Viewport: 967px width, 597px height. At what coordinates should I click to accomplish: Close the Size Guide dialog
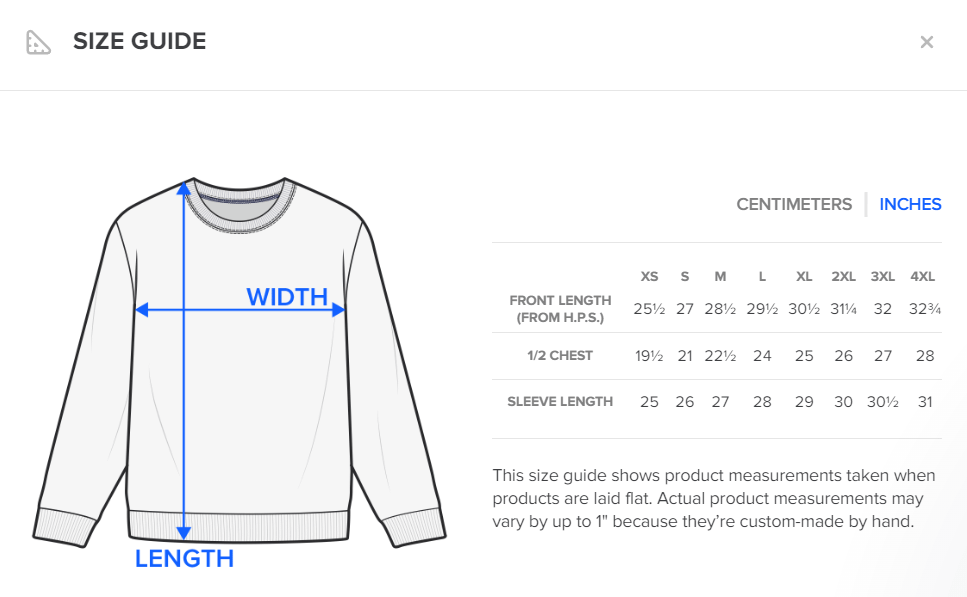coord(927,42)
